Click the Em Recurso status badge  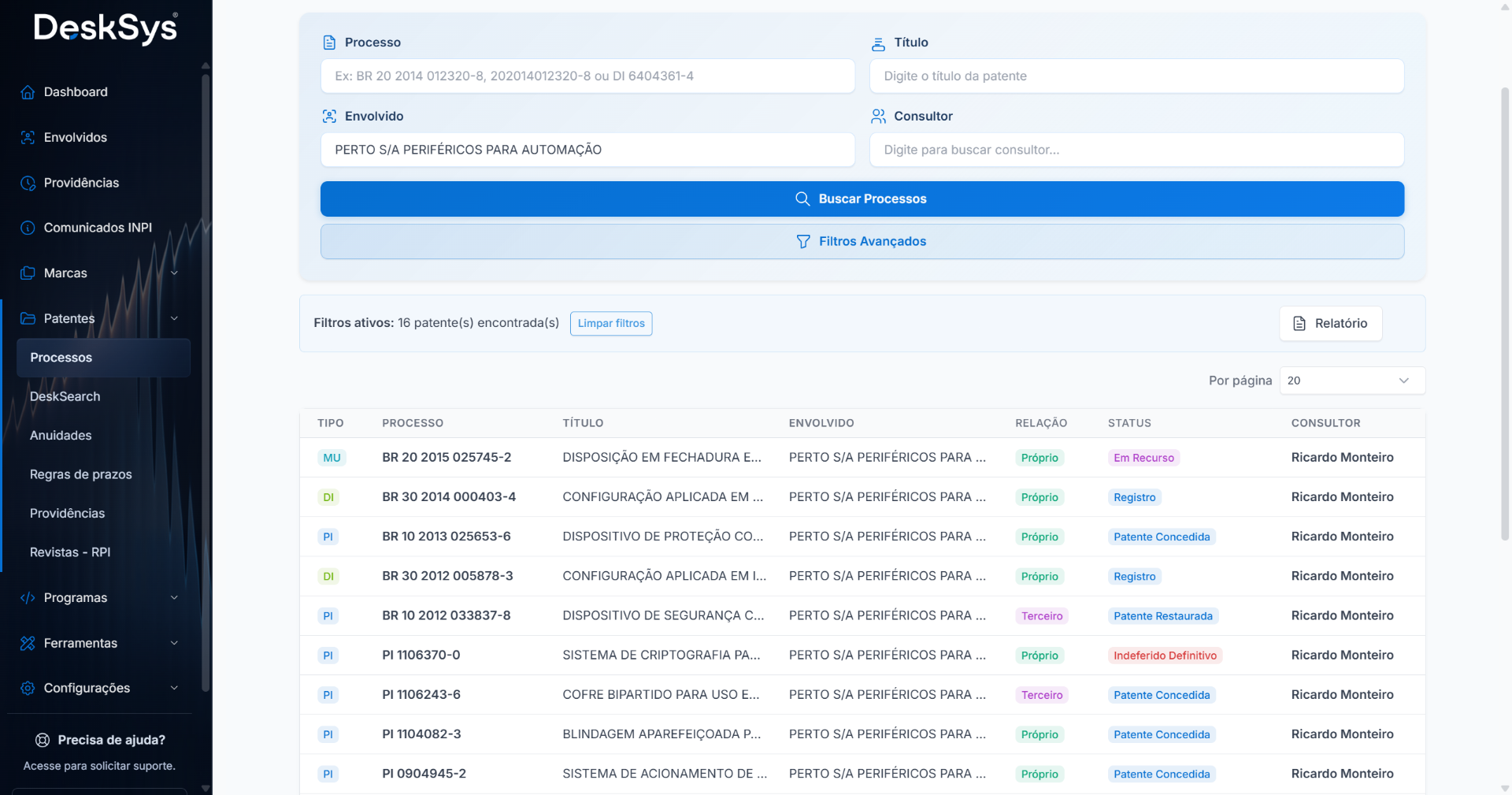(x=1143, y=458)
